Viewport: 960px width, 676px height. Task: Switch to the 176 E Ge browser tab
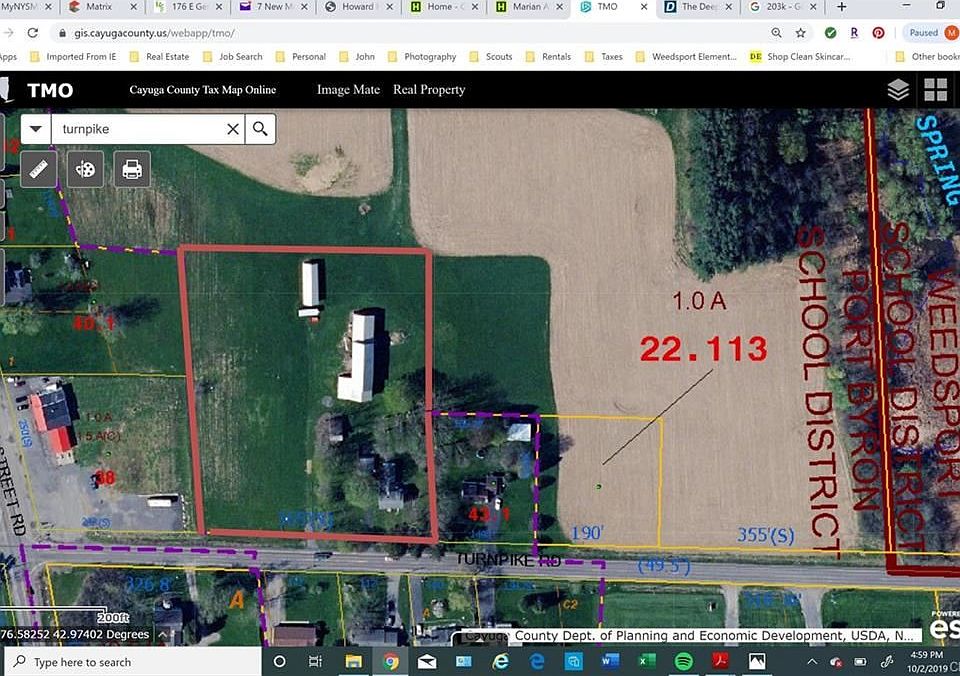pos(187,7)
